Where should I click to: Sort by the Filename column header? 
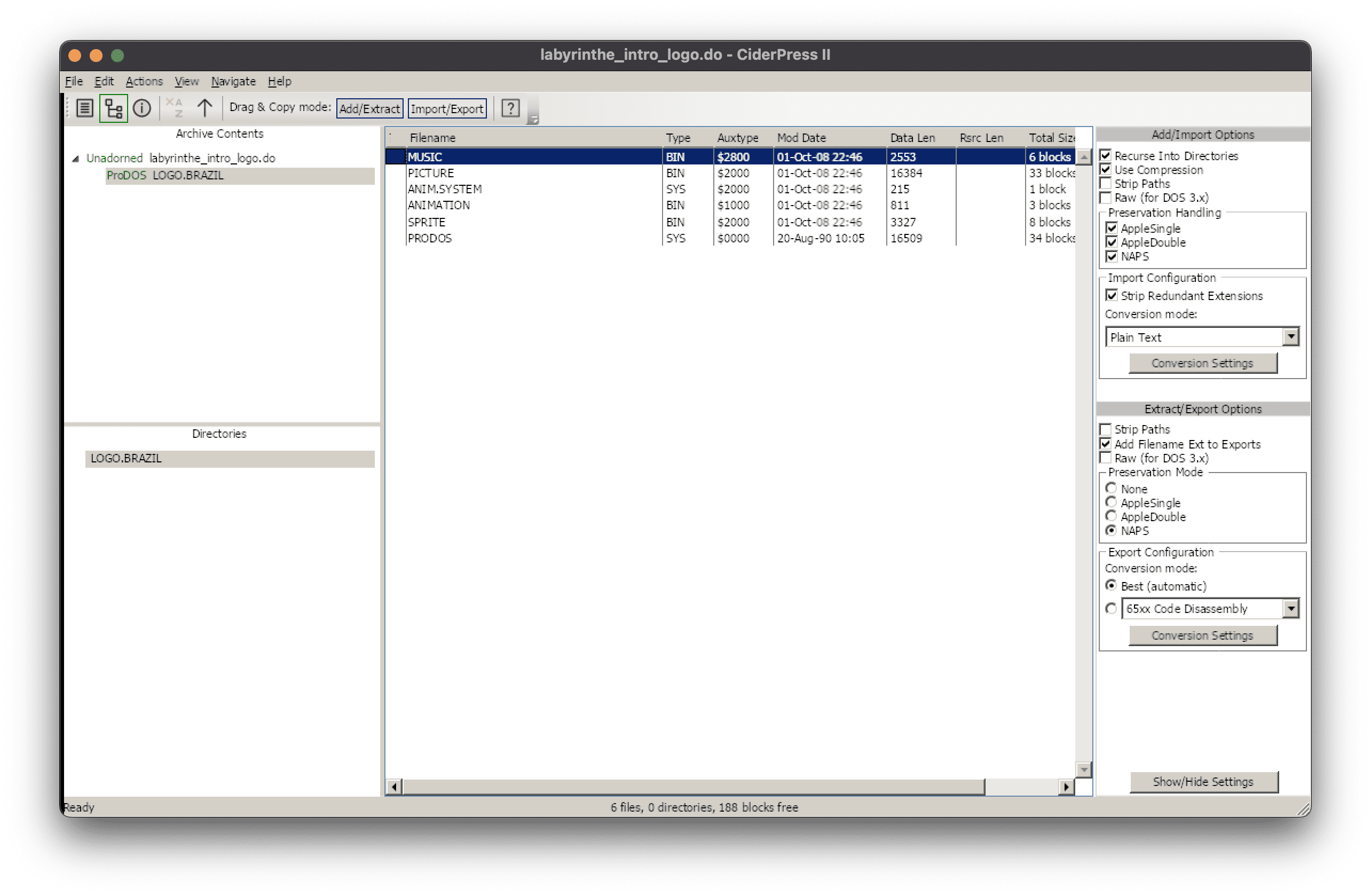click(x=534, y=138)
